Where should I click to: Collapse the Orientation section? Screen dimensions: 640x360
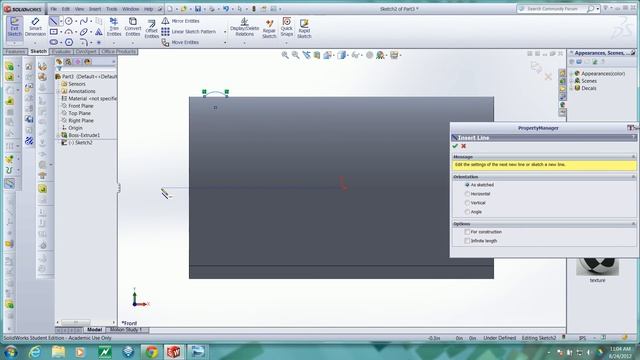point(633,177)
